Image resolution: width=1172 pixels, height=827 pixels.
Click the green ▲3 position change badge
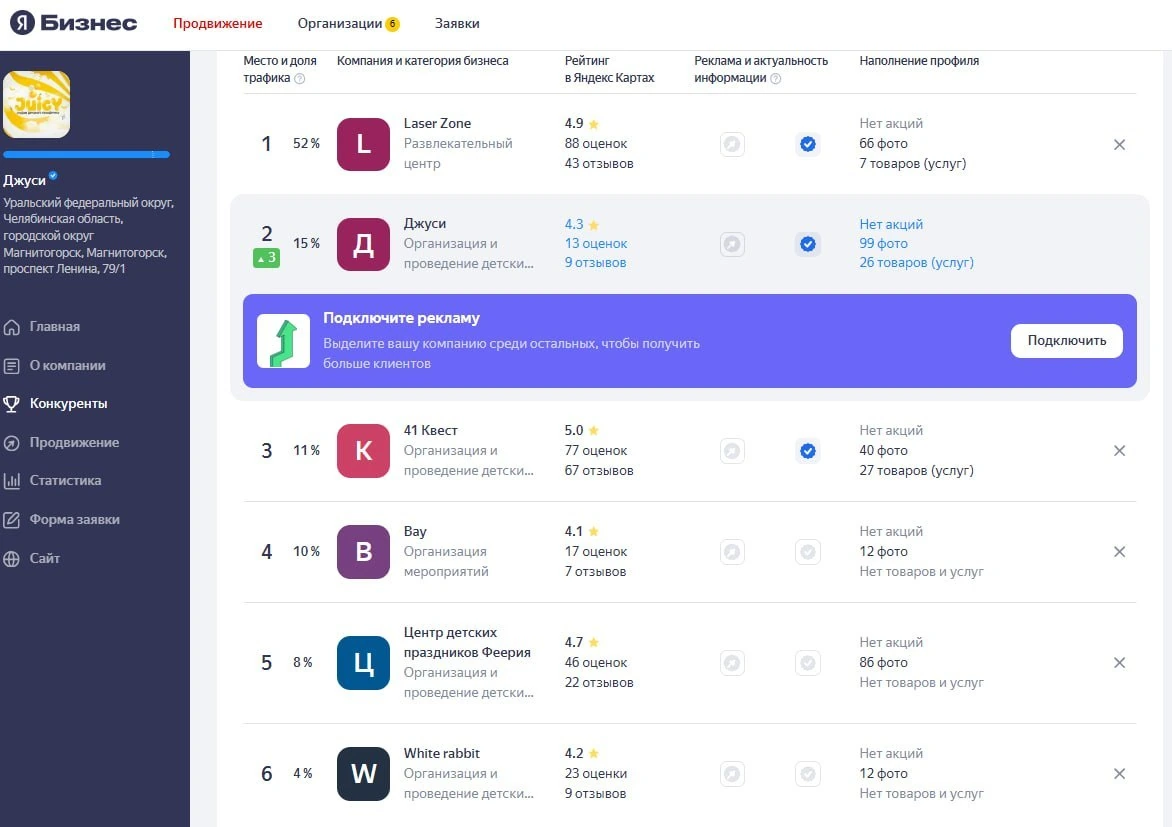pos(267,258)
